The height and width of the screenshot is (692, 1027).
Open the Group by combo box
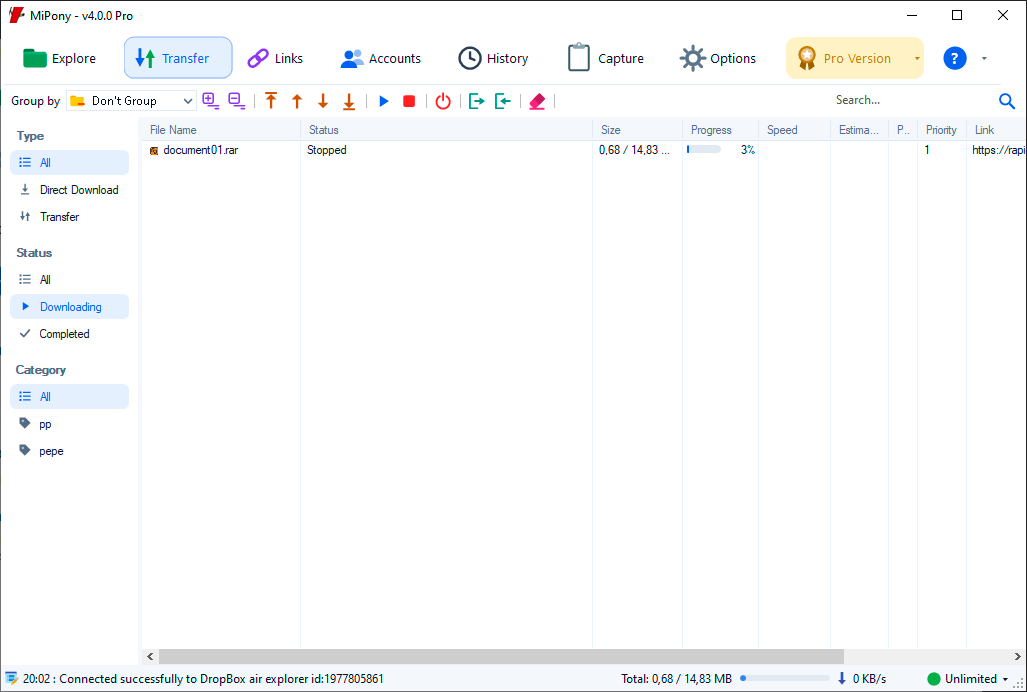(x=131, y=101)
